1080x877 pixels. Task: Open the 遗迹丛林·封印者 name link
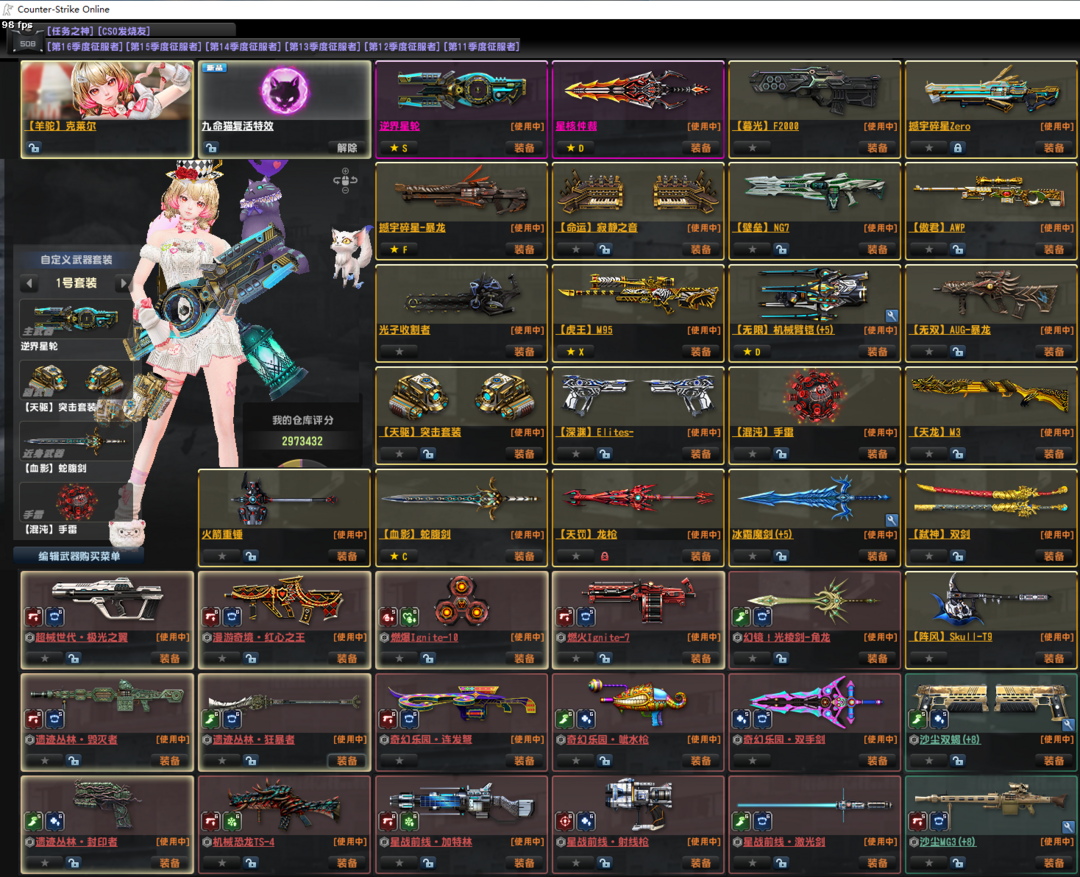(x=76, y=842)
